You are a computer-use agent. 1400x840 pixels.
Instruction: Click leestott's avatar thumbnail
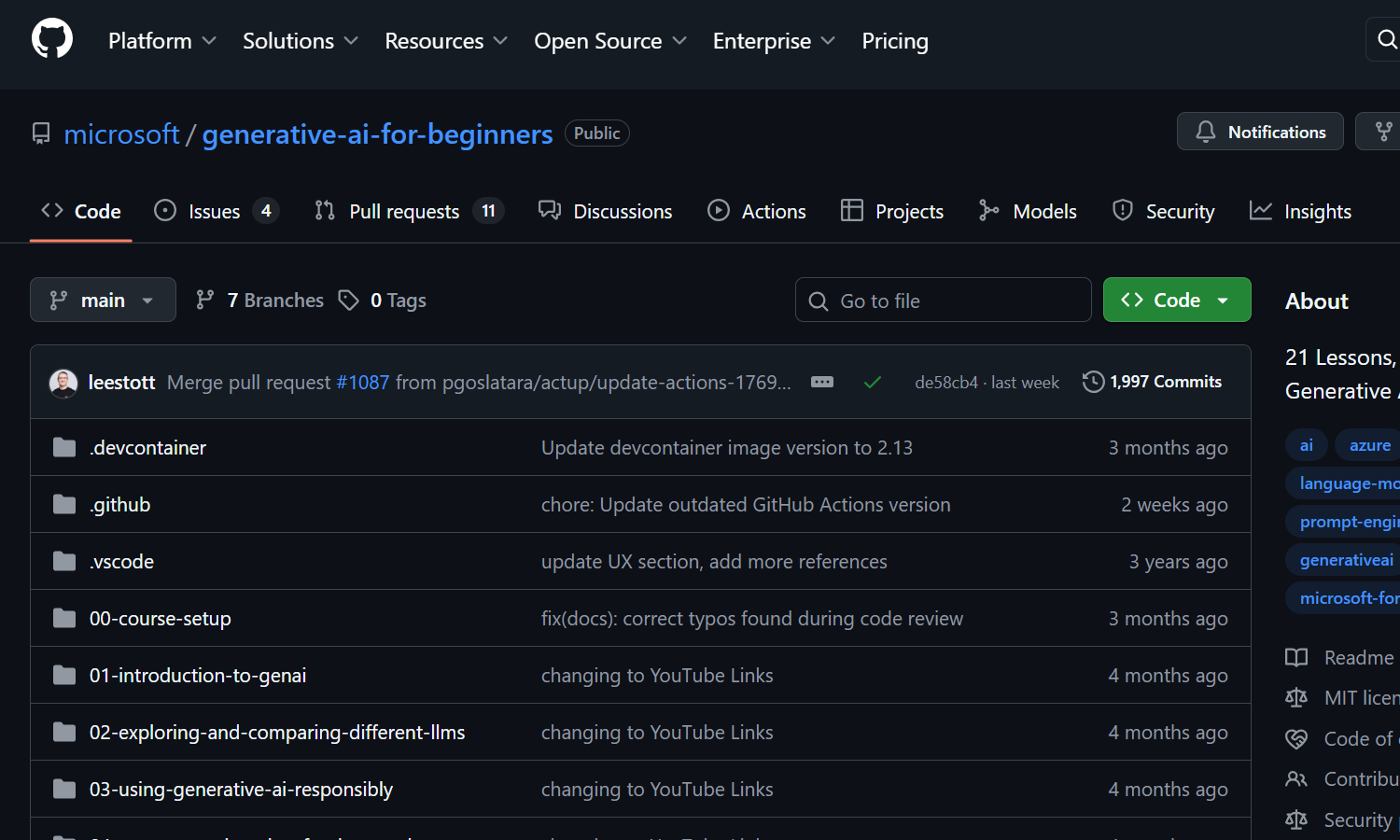(63, 383)
